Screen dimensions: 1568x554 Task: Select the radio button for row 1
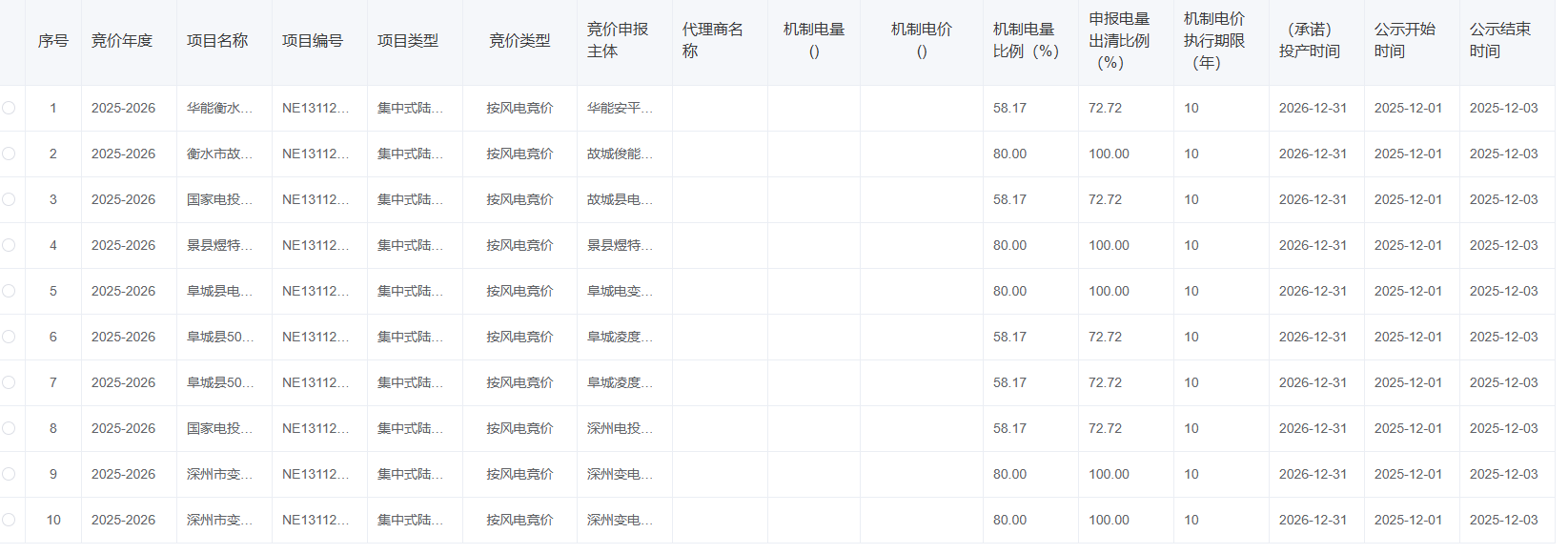9,108
